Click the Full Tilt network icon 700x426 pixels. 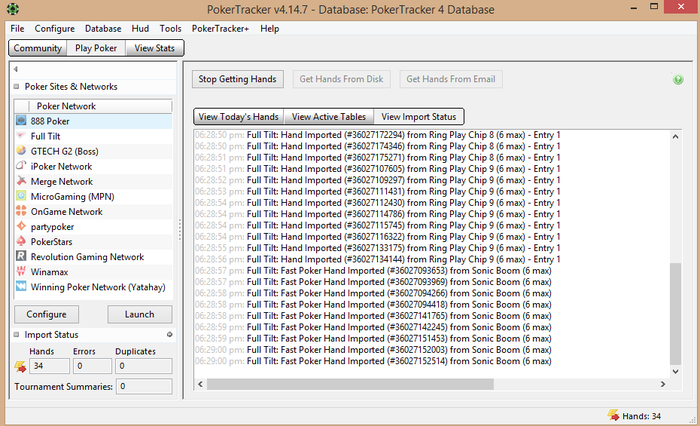21,136
